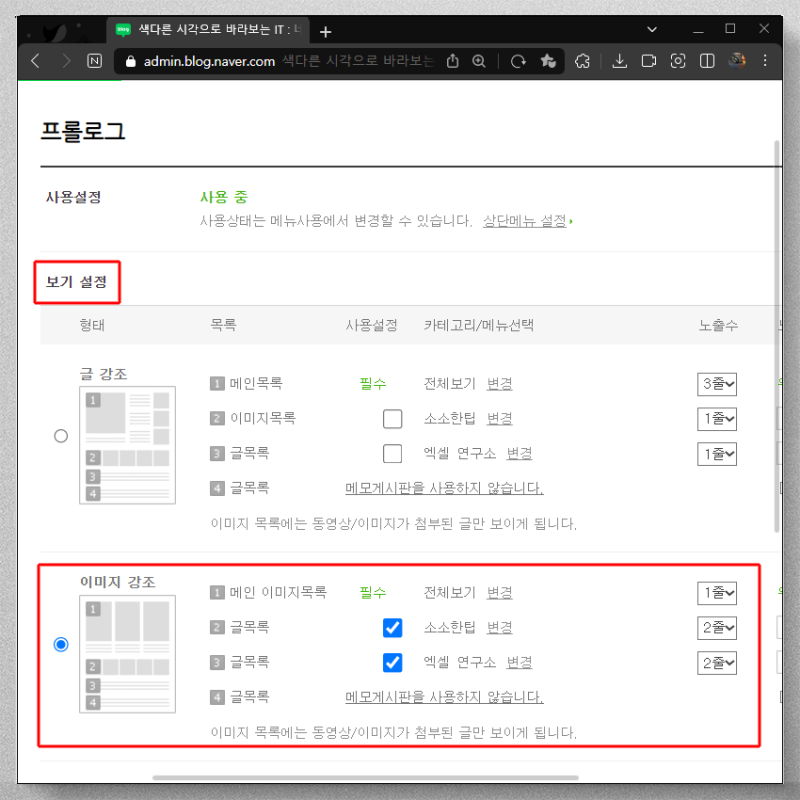Click the 프롤로그 page heading

(x=83, y=131)
